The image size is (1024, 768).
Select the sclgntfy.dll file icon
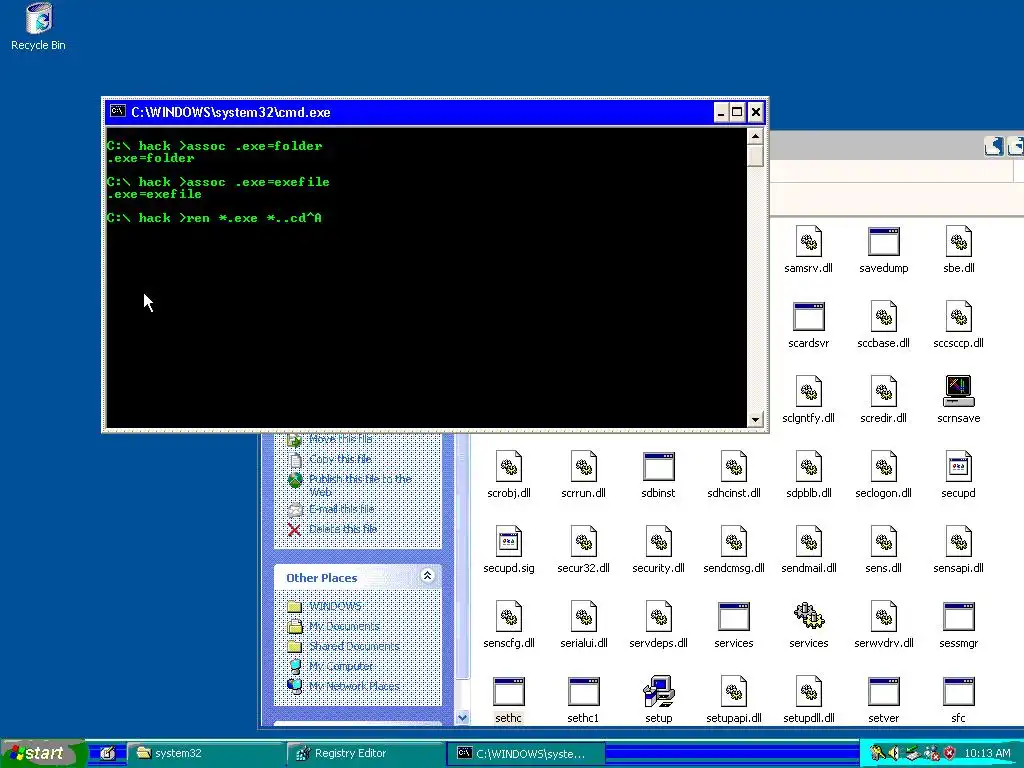[x=808, y=392]
